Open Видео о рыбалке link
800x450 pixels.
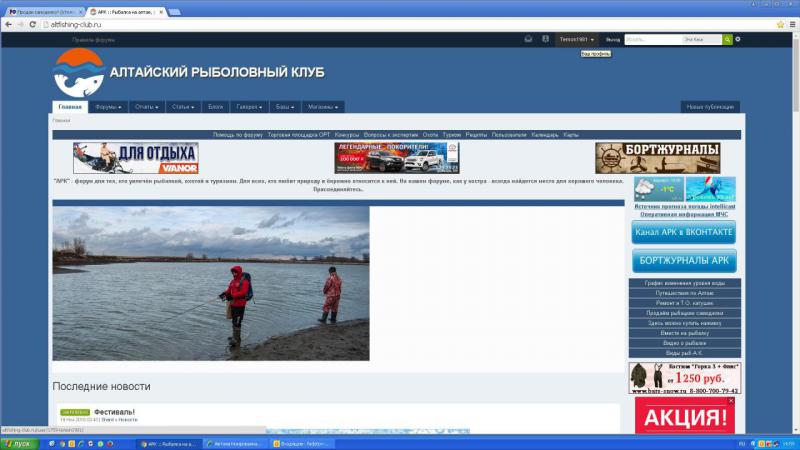pyautogui.click(x=685, y=343)
